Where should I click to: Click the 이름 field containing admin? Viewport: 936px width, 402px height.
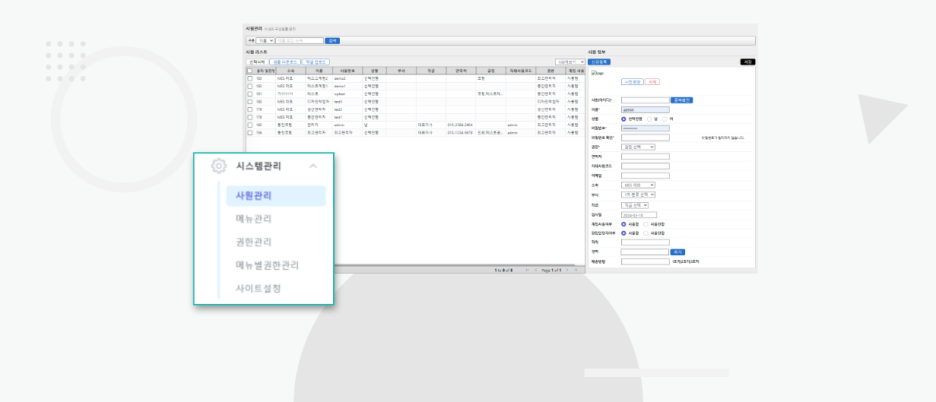[645, 109]
